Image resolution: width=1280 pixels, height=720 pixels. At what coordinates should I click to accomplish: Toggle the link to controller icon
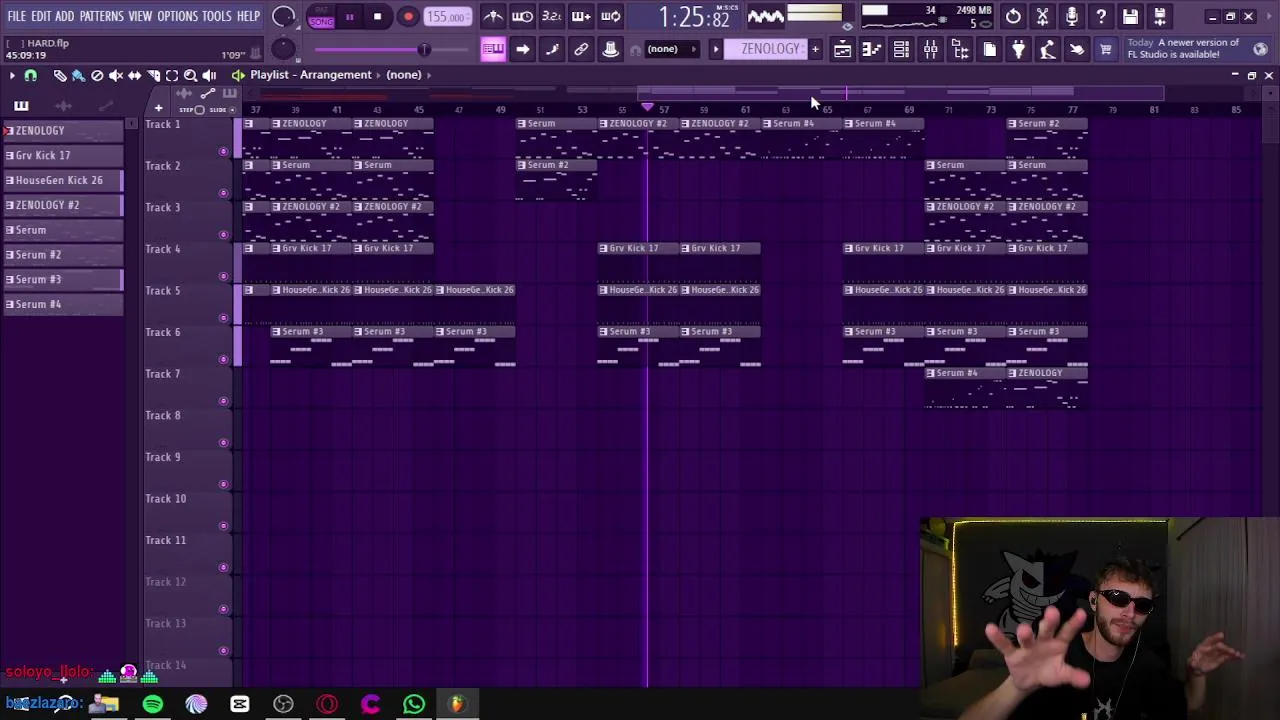pyautogui.click(x=581, y=49)
